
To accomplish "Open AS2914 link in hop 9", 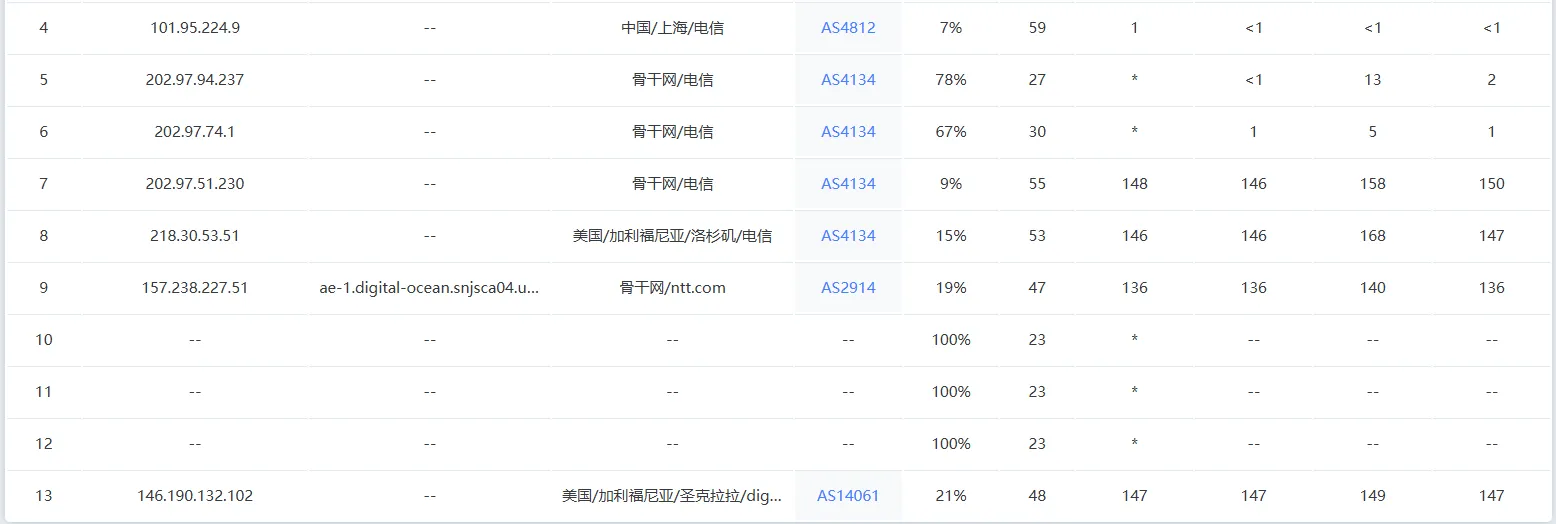I will coord(848,288).
